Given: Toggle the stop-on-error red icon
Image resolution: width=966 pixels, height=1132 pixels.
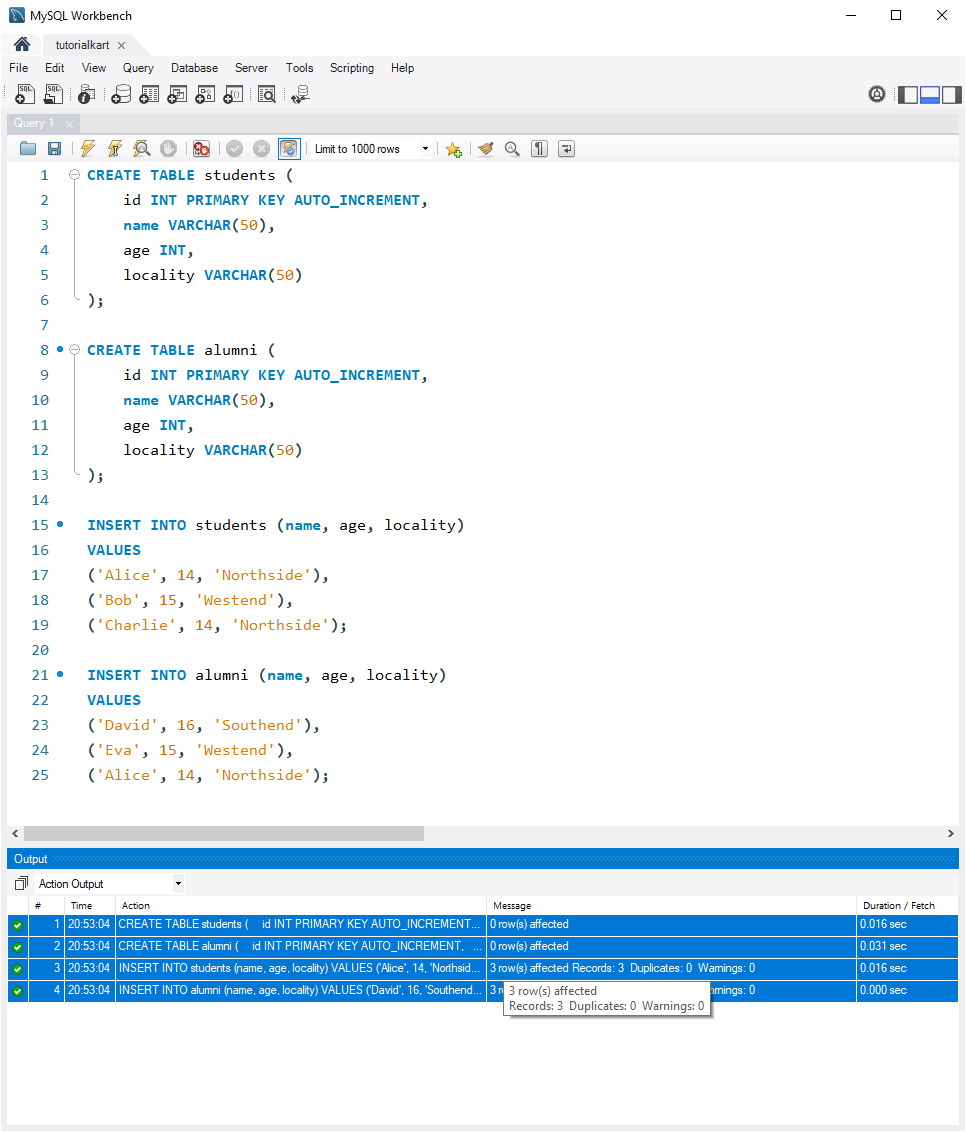Looking at the screenshot, I should [x=201, y=149].
